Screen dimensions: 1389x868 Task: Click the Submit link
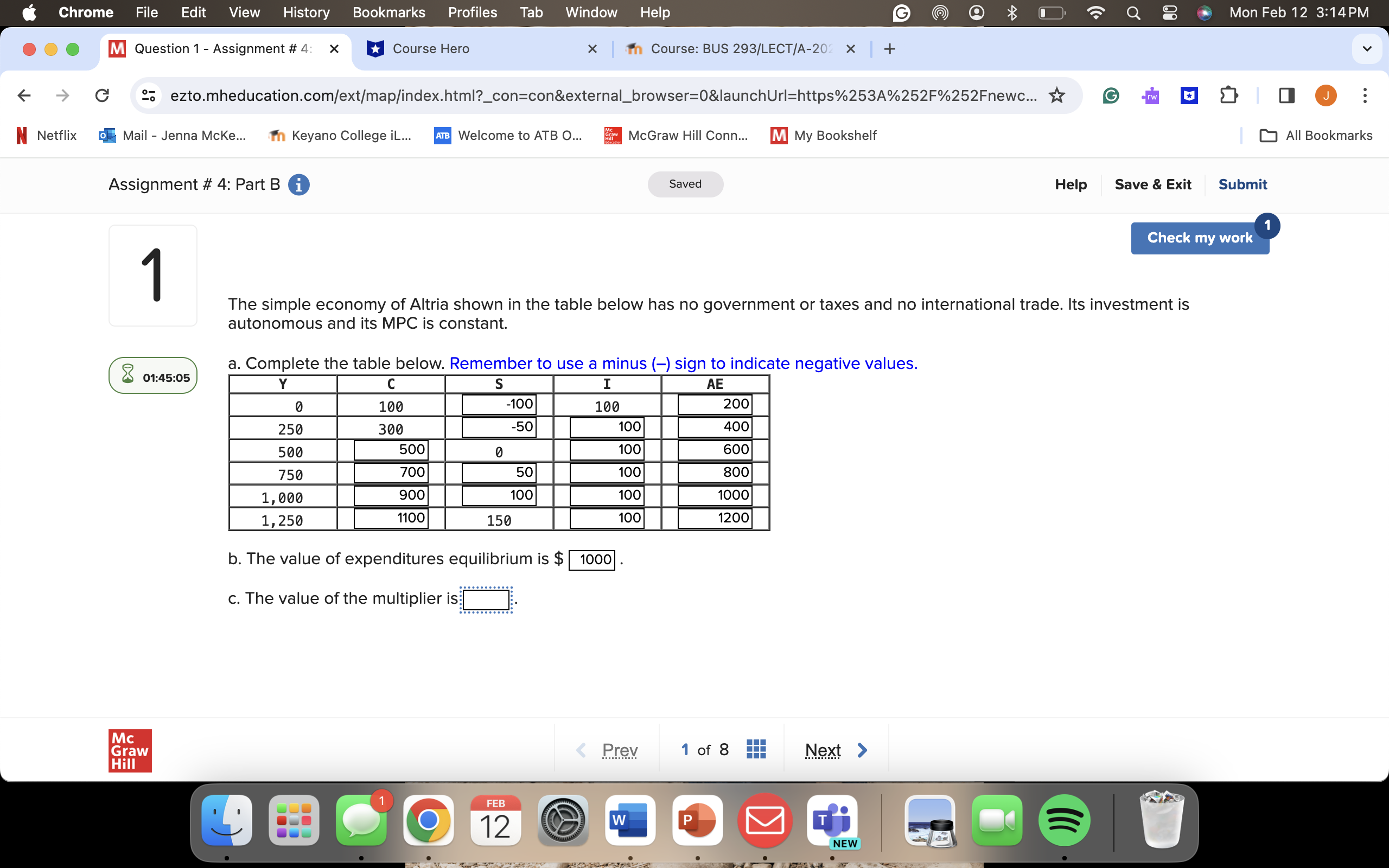tap(1243, 184)
